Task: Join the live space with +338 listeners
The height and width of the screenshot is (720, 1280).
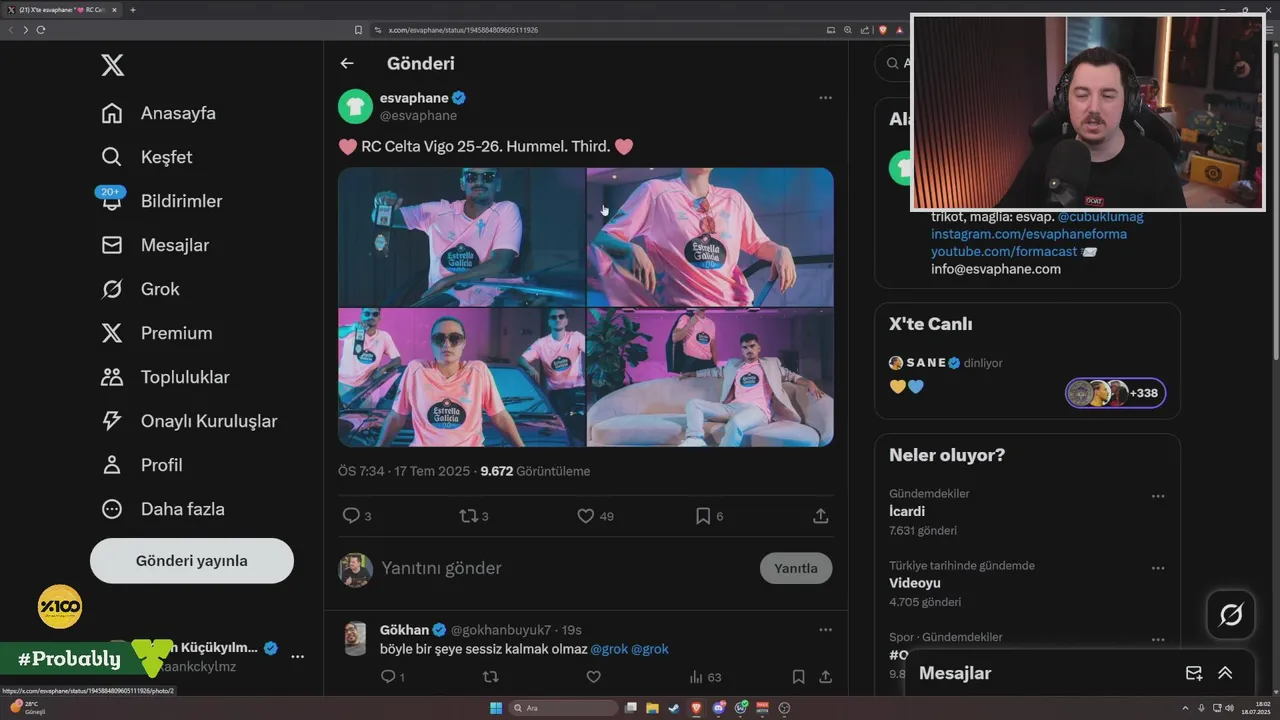Action: click(1115, 393)
